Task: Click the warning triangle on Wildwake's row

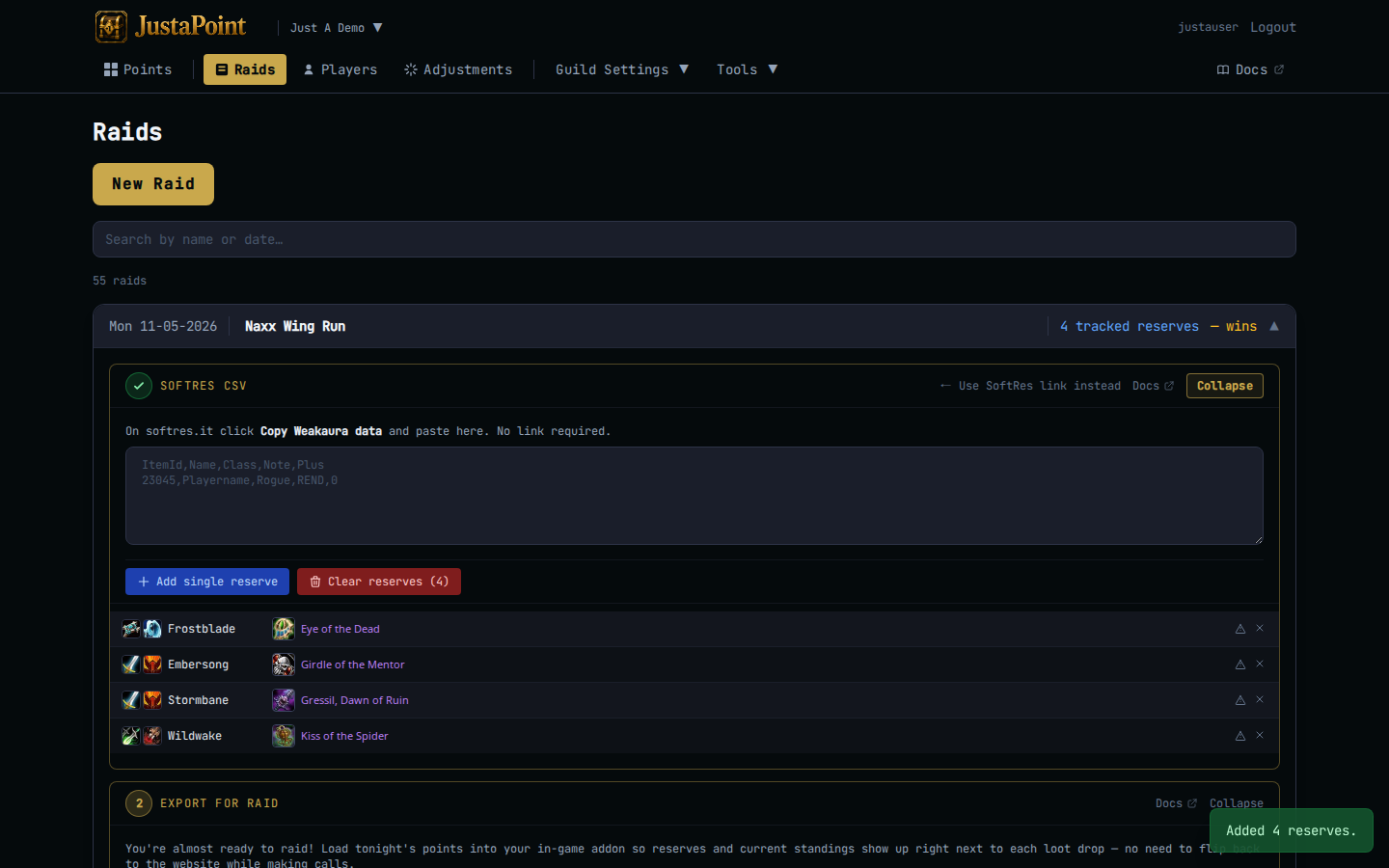Action: (x=1240, y=736)
